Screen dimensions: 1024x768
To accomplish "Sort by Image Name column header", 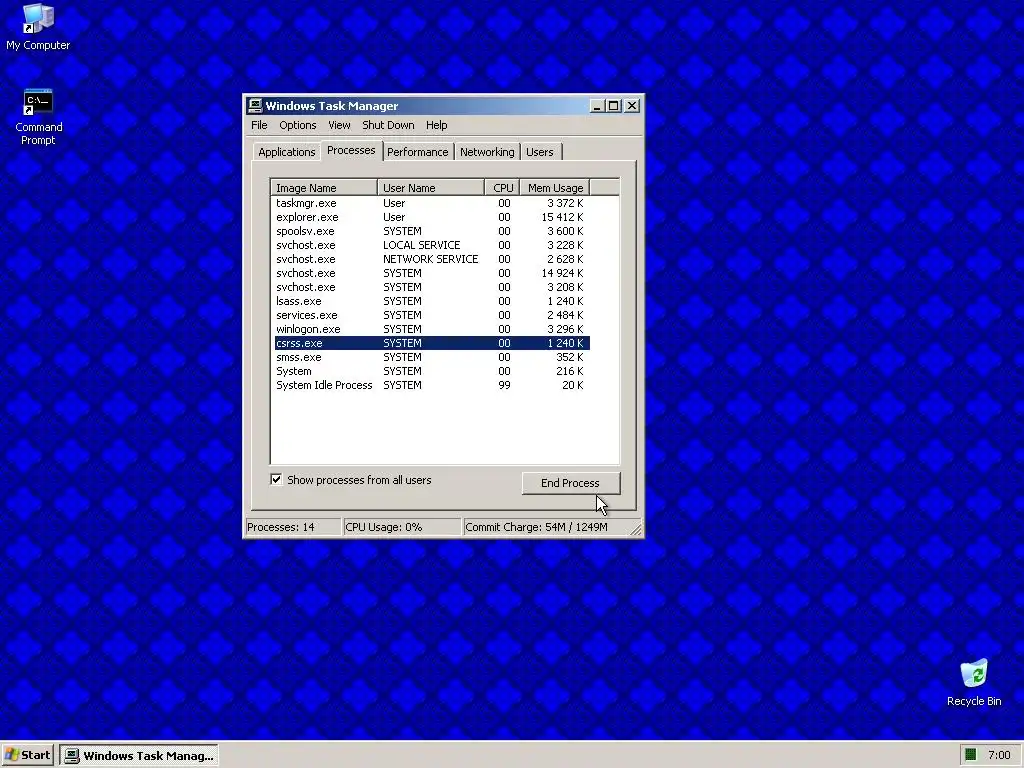I will pyautogui.click(x=324, y=188).
